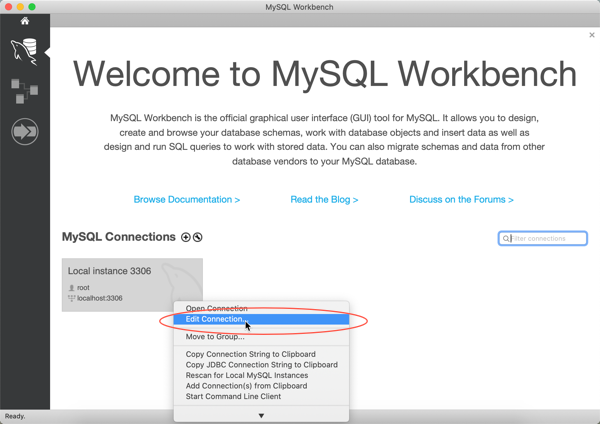
Task: Open the Migration wizard sidebar icon
Action: (x=25, y=132)
